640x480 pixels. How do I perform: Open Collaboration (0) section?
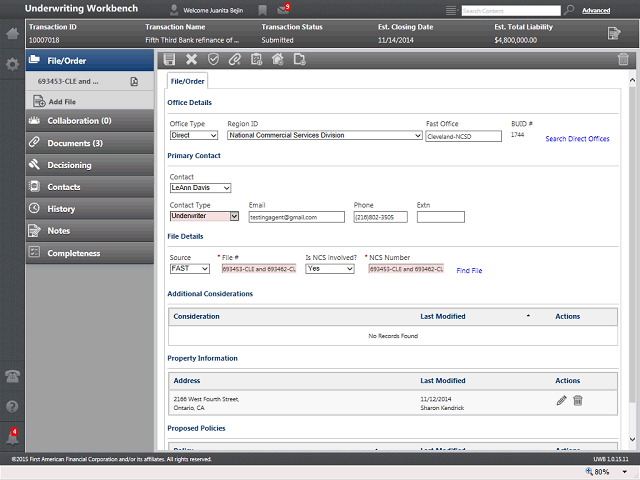click(90, 121)
